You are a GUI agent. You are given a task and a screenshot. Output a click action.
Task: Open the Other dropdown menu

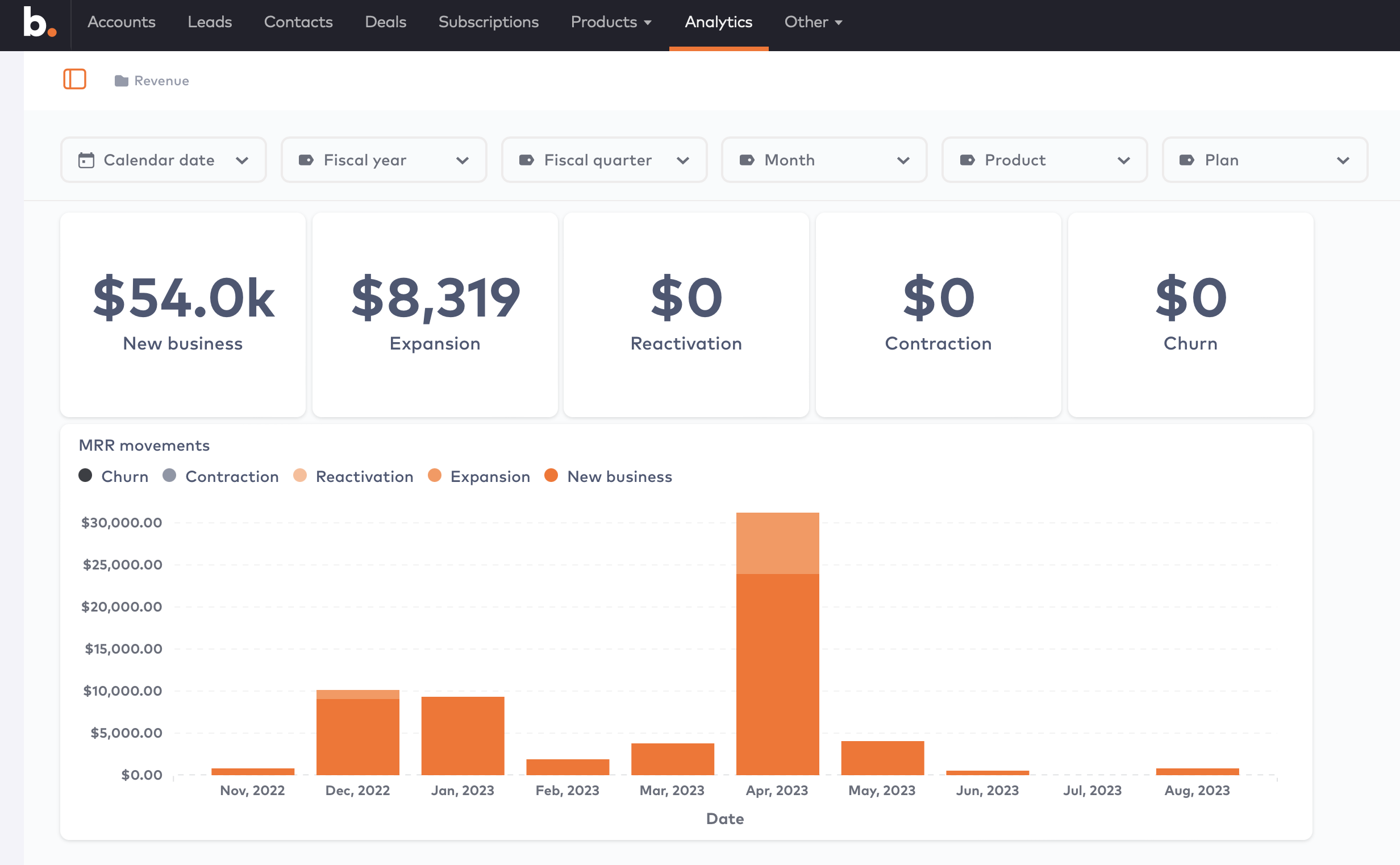pos(813,22)
